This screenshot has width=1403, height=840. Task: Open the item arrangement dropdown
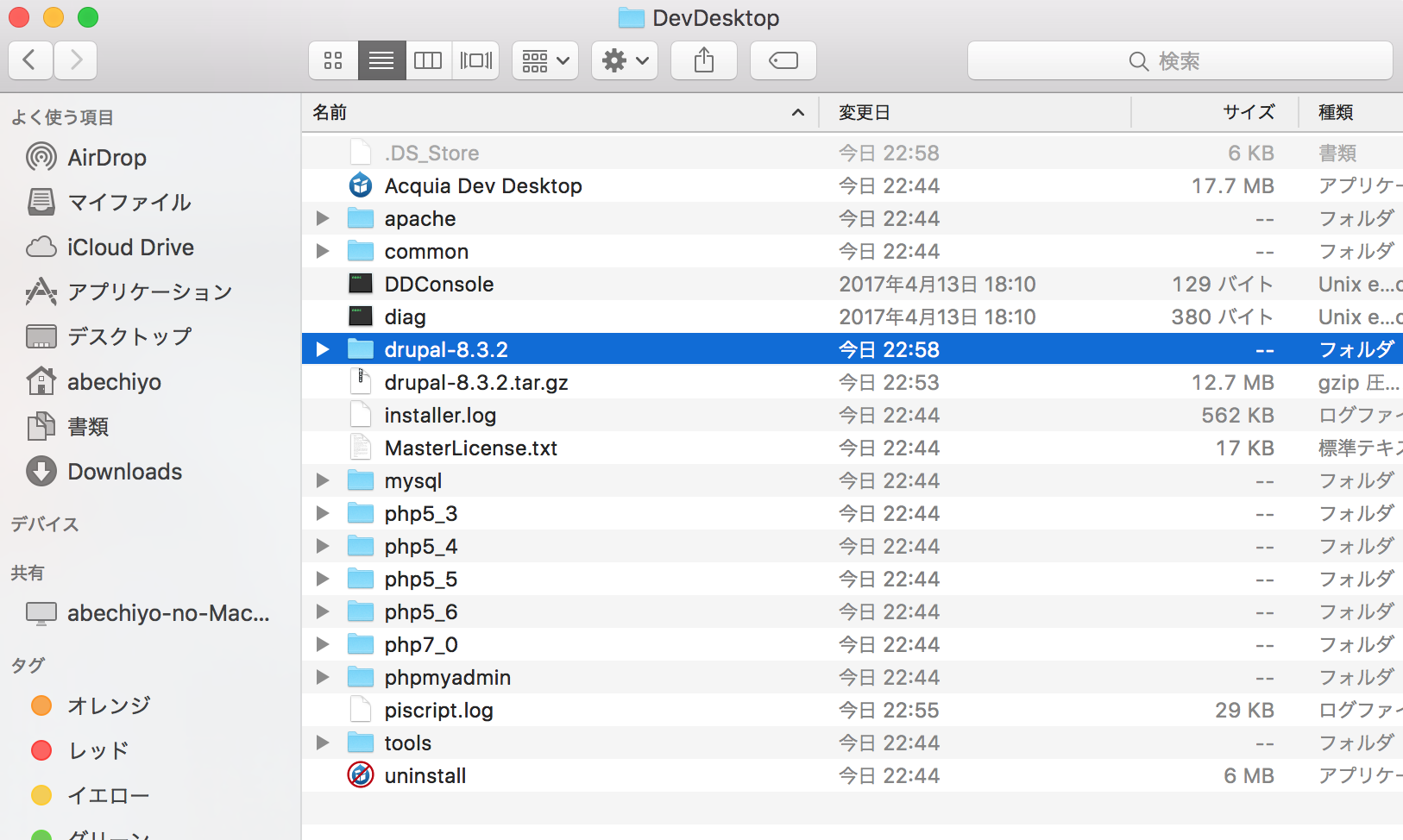pos(544,60)
